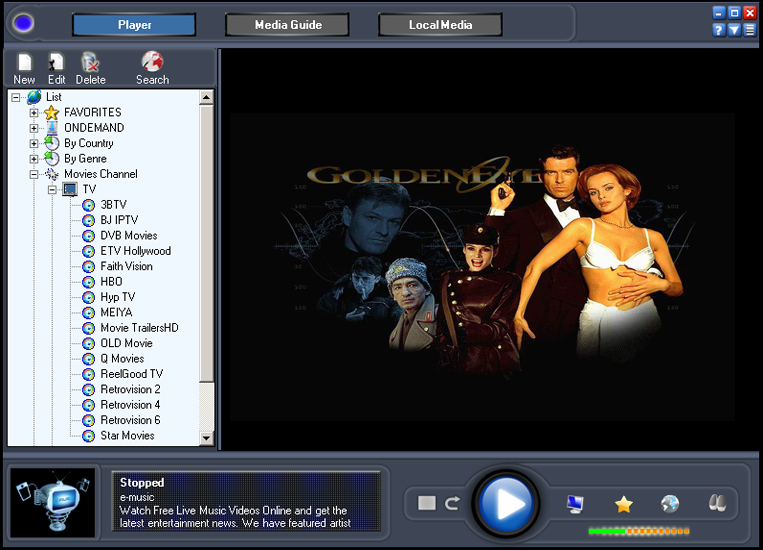Switch to the Media Guide tab
This screenshot has width=763, height=550.
[x=287, y=25]
